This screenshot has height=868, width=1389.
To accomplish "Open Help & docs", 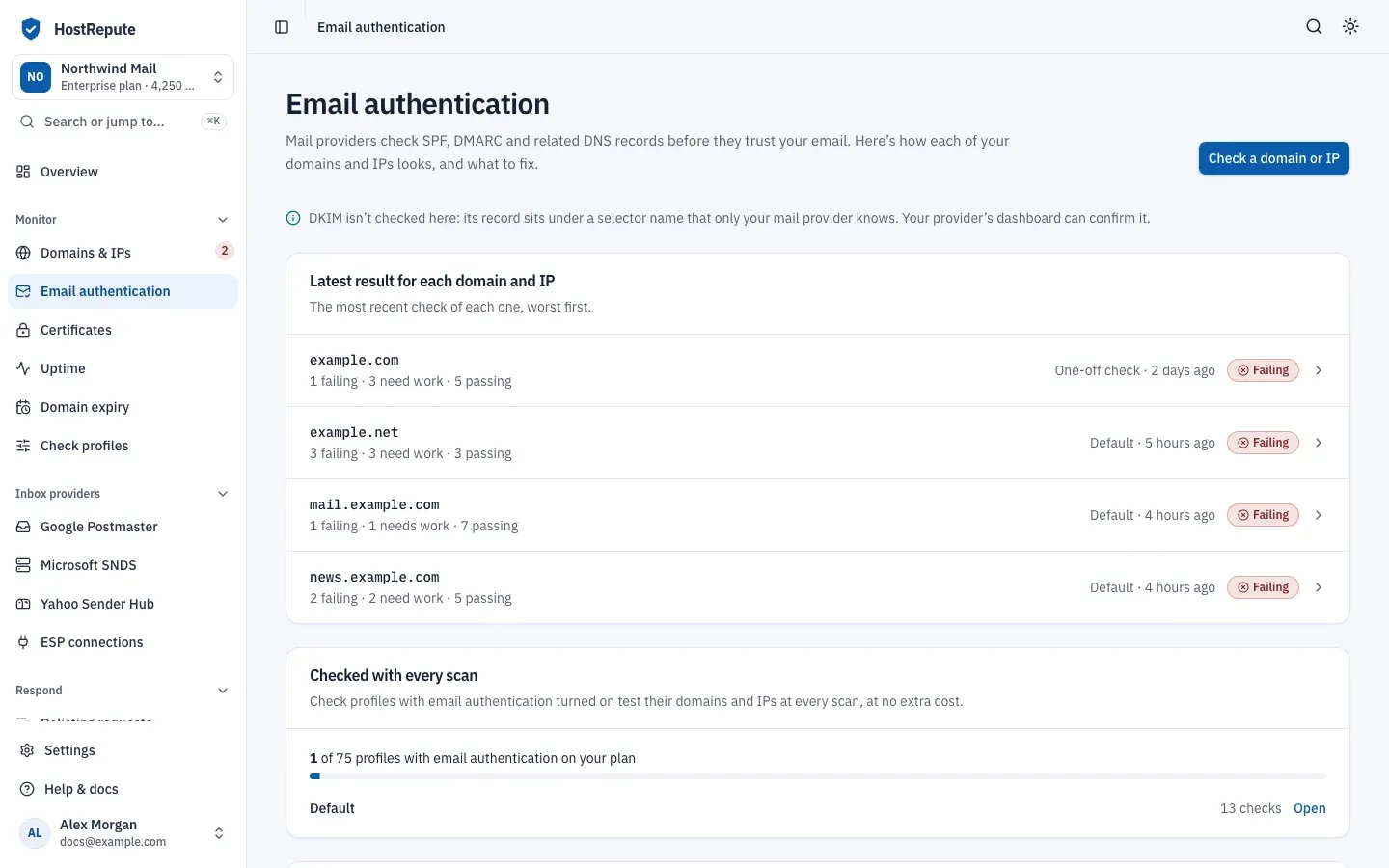I will click(x=123, y=789).
